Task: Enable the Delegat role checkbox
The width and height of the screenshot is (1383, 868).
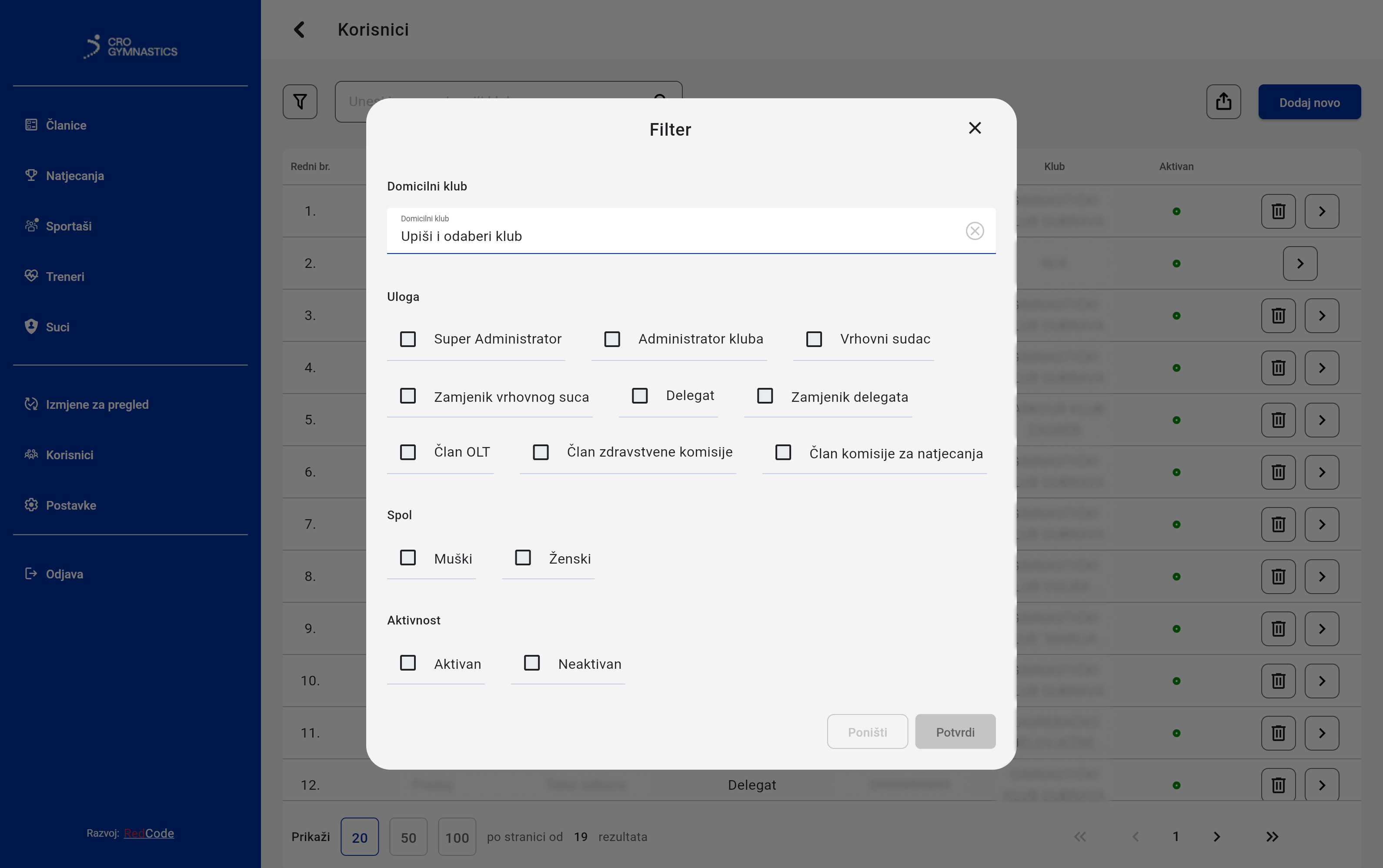Action: (640, 396)
